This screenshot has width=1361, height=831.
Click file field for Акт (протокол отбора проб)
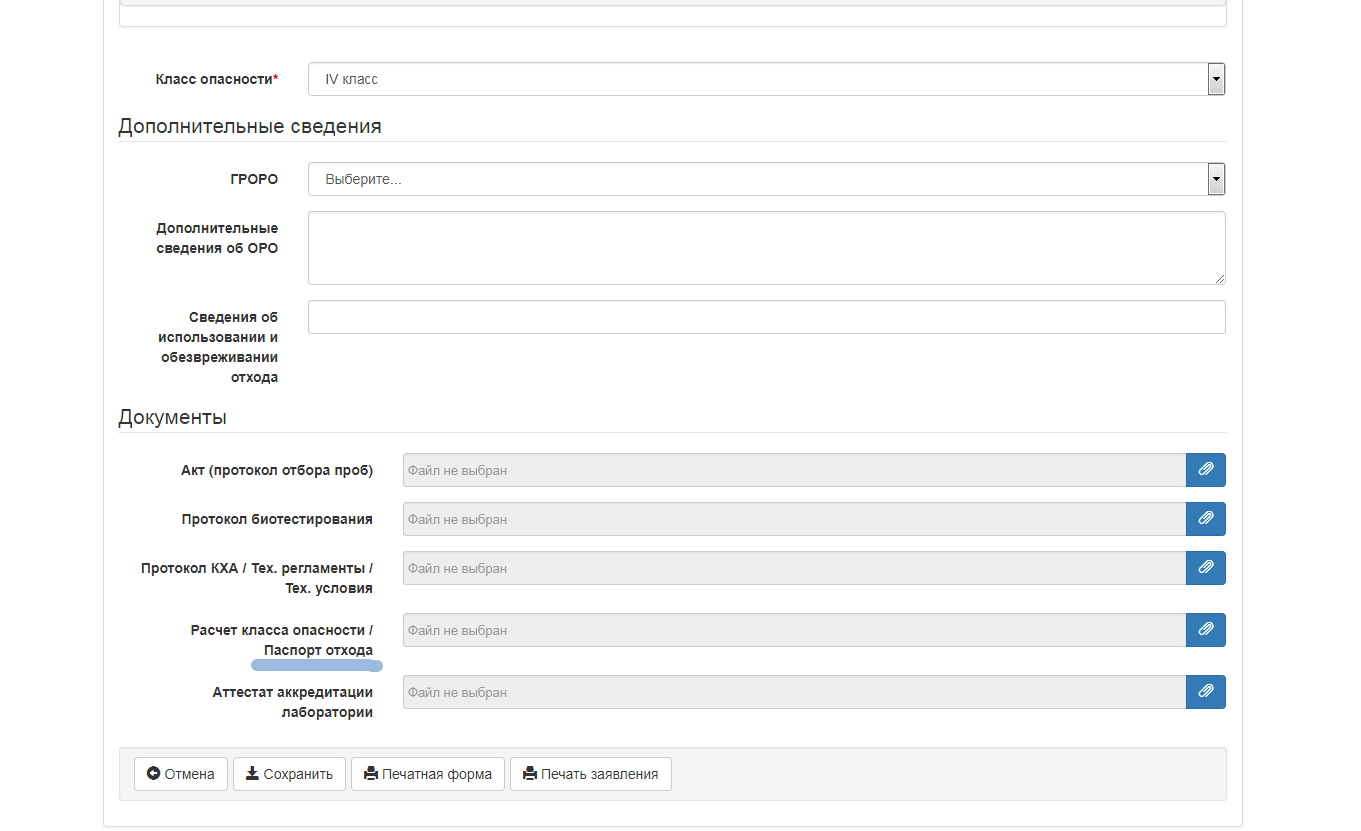pos(794,470)
